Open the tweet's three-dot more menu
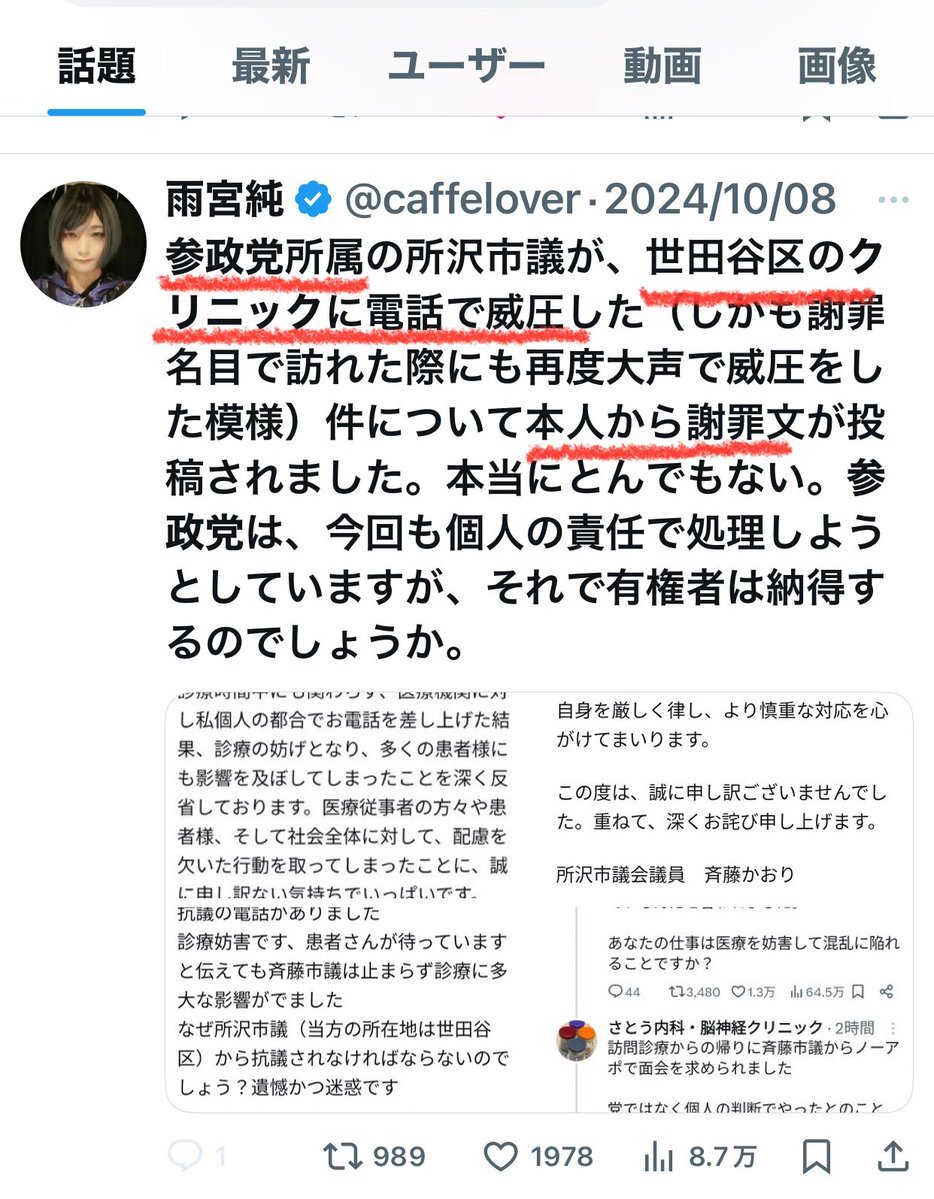This screenshot has width=934, height=1199. click(893, 200)
